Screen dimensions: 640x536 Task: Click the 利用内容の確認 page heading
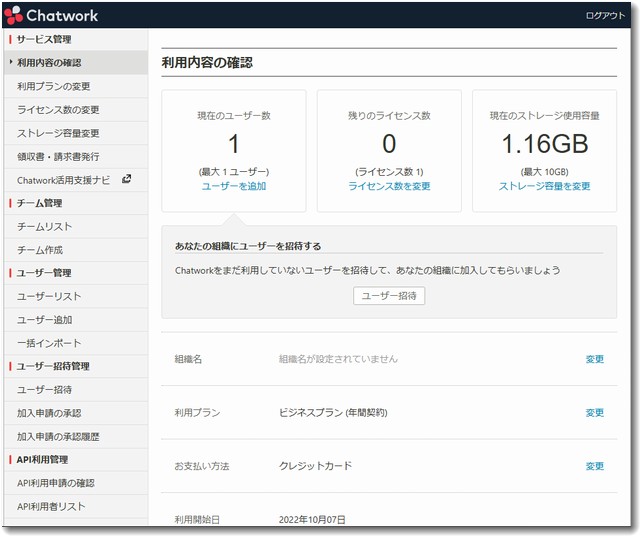[207, 62]
